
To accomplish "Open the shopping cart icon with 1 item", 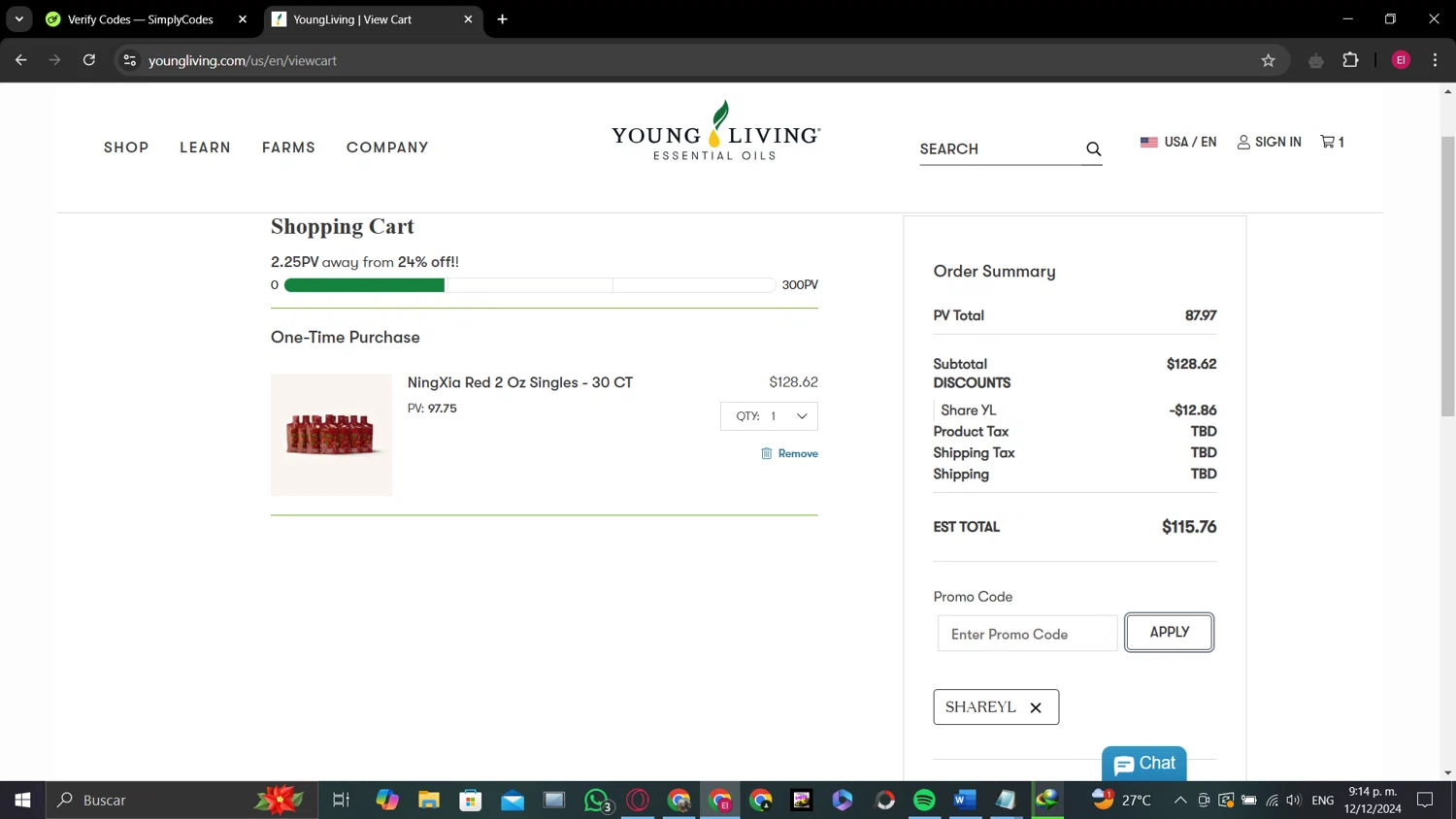I will (1332, 142).
